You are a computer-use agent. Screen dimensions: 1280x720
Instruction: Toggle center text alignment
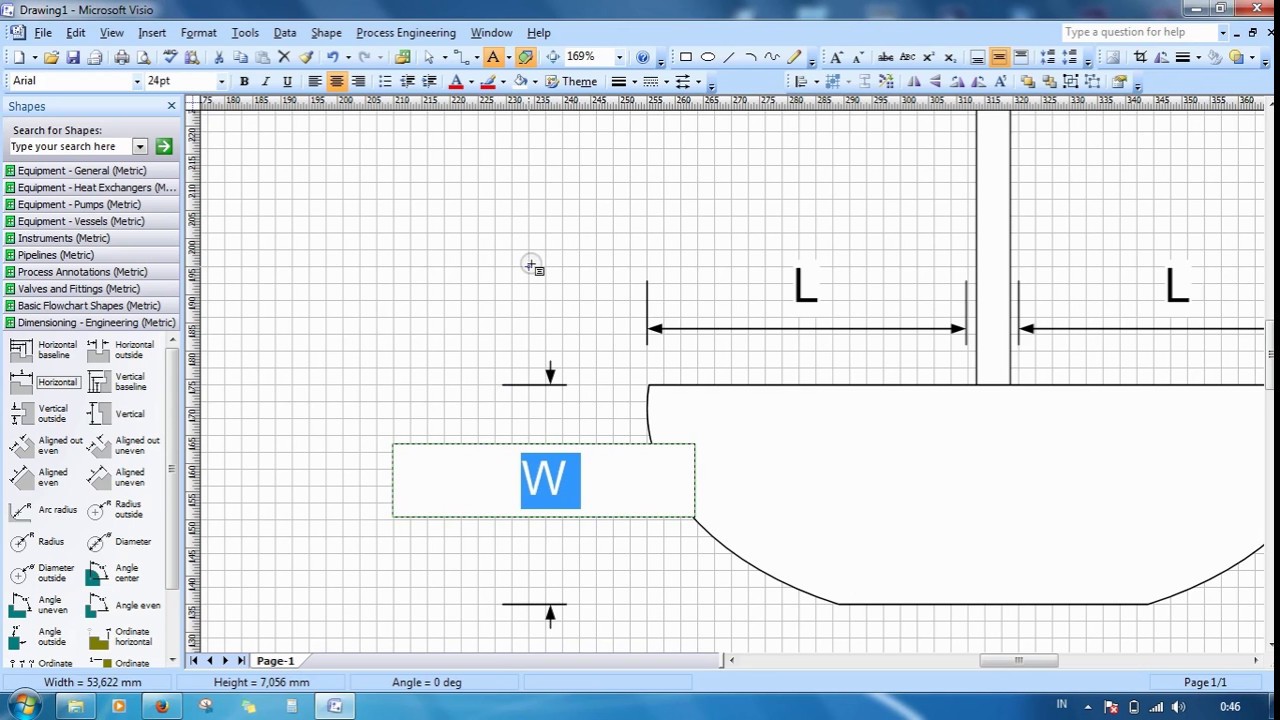337,81
